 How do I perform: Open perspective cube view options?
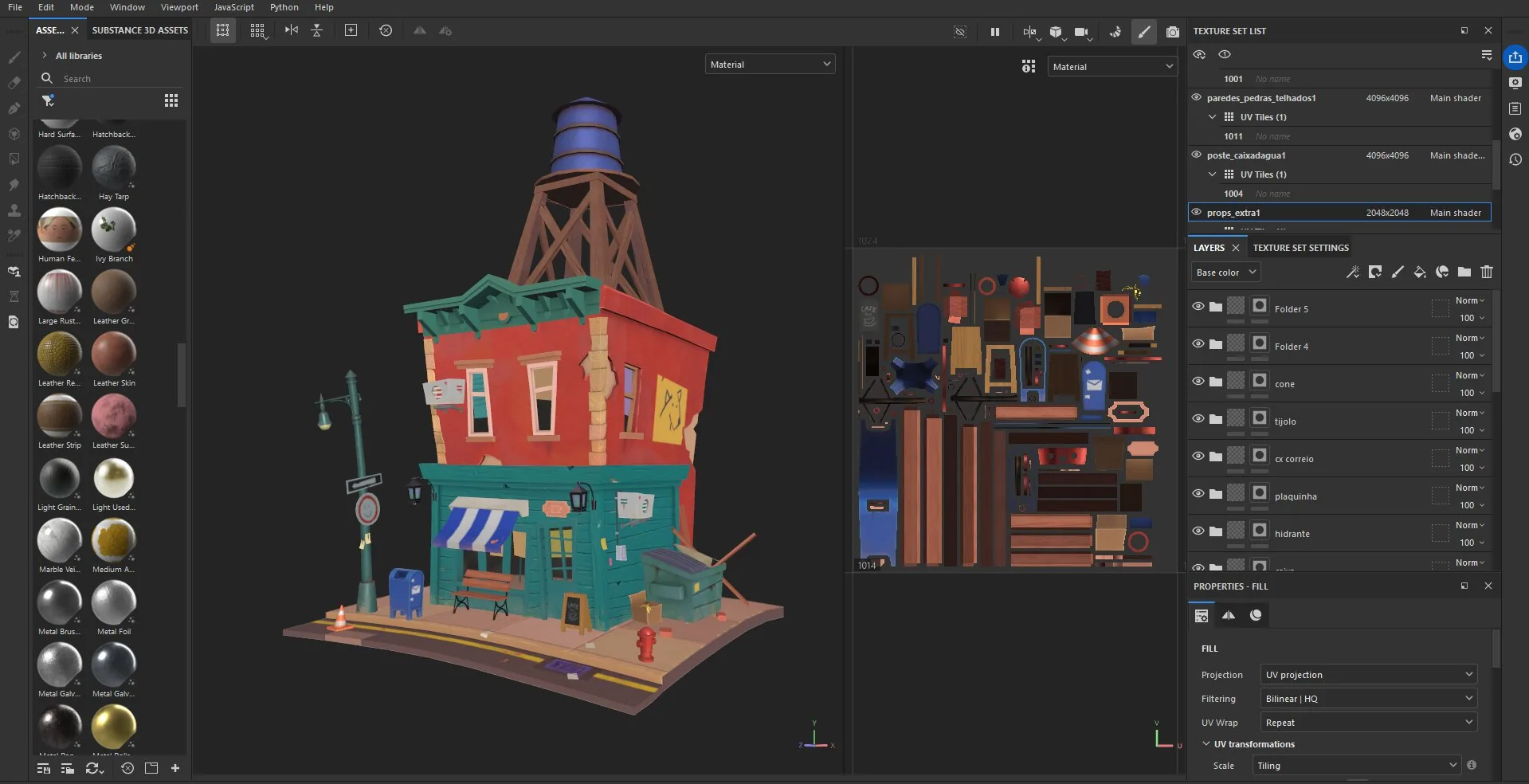1056,32
